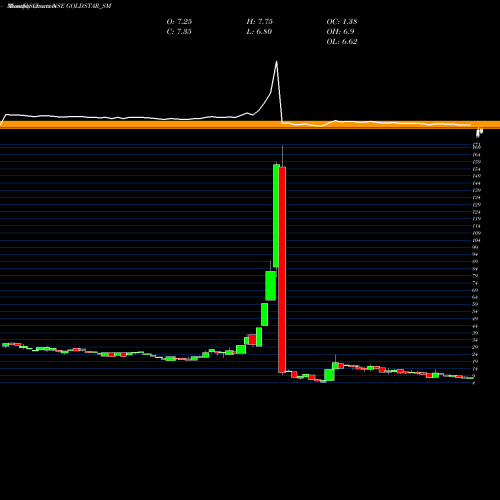The width and height of the screenshot is (500, 500).
Task: Click the '154' price axis label
Action: click(477, 169)
